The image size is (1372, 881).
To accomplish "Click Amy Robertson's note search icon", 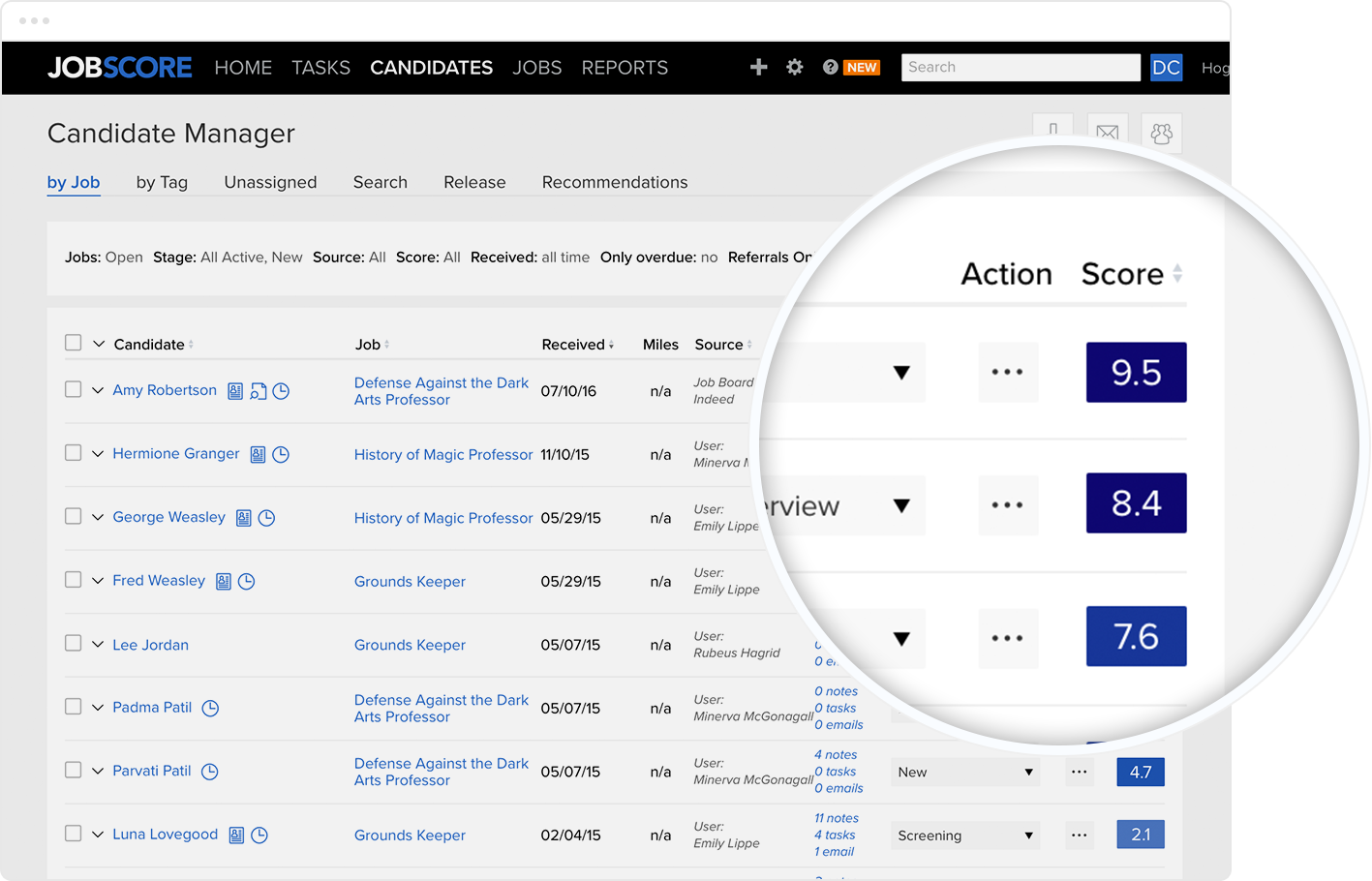I will click(259, 391).
